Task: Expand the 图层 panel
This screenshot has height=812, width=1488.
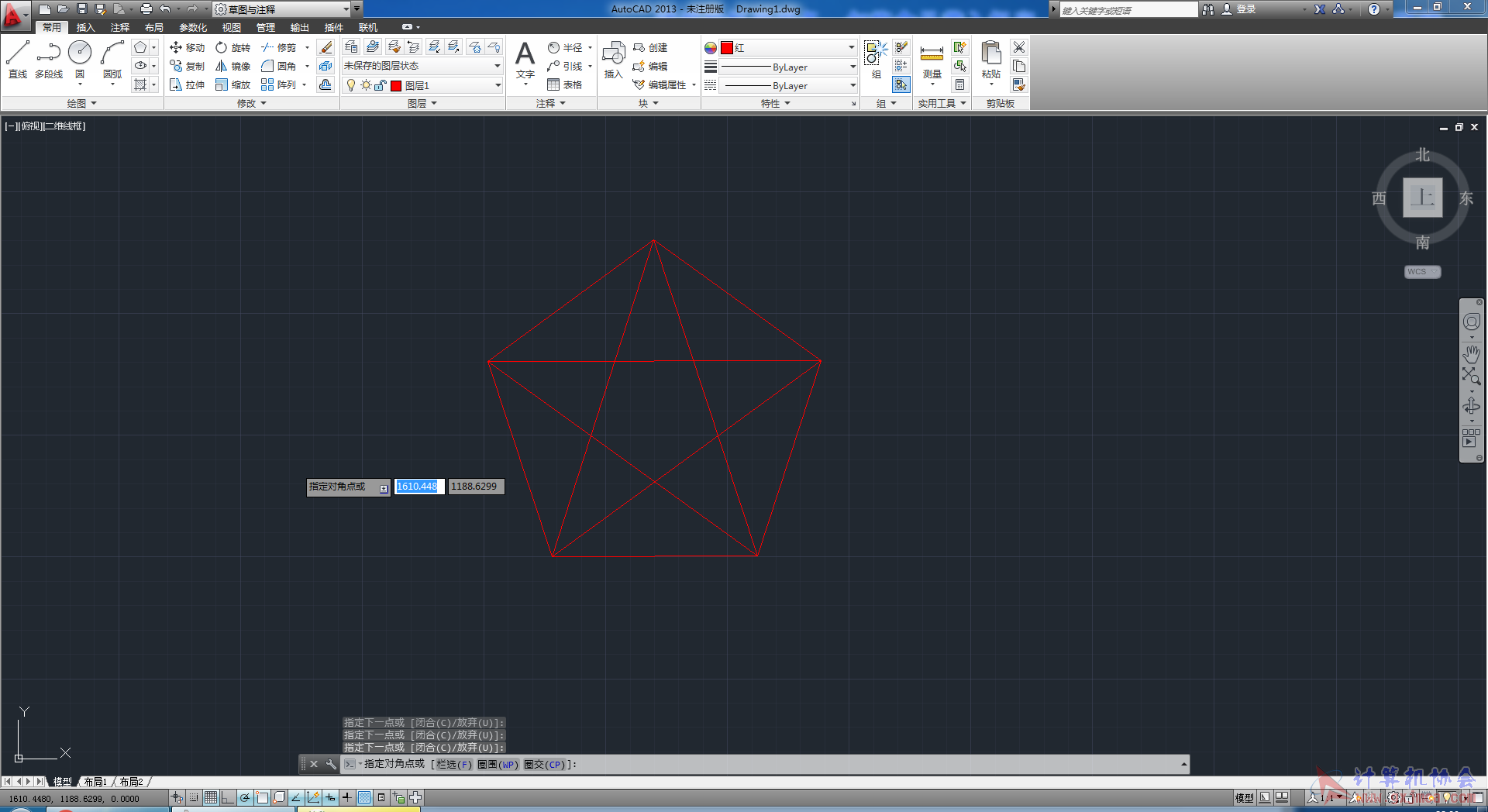Action: point(422,103)
